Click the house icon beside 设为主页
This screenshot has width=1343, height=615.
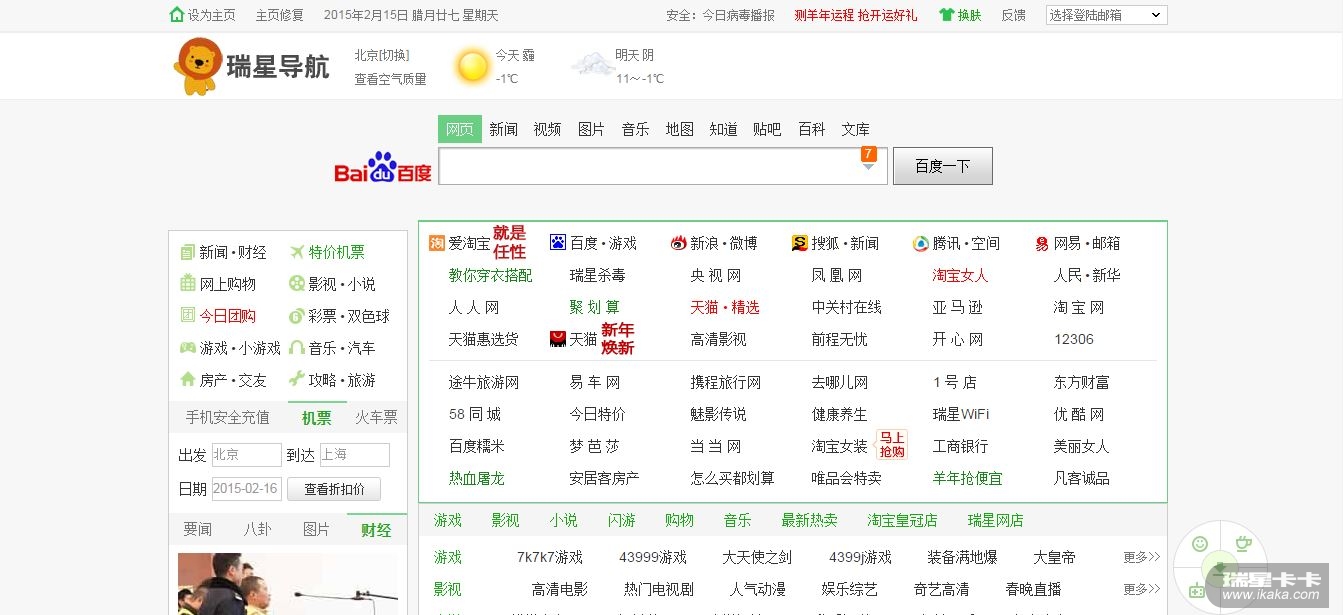[177, 15]
